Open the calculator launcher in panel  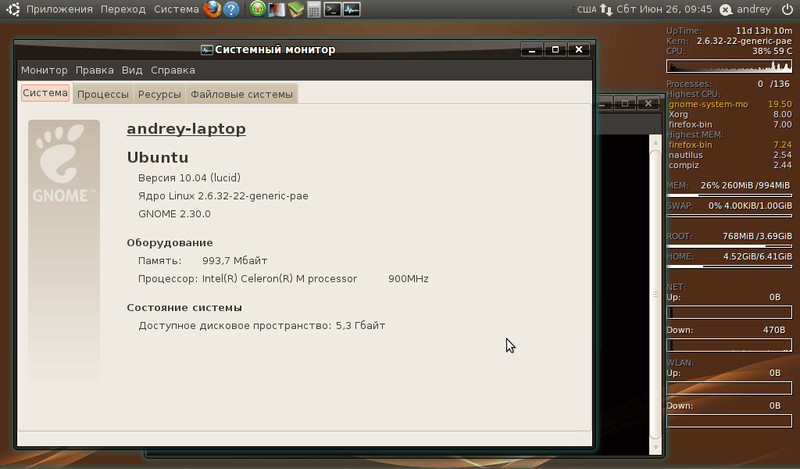pos(314,10)
